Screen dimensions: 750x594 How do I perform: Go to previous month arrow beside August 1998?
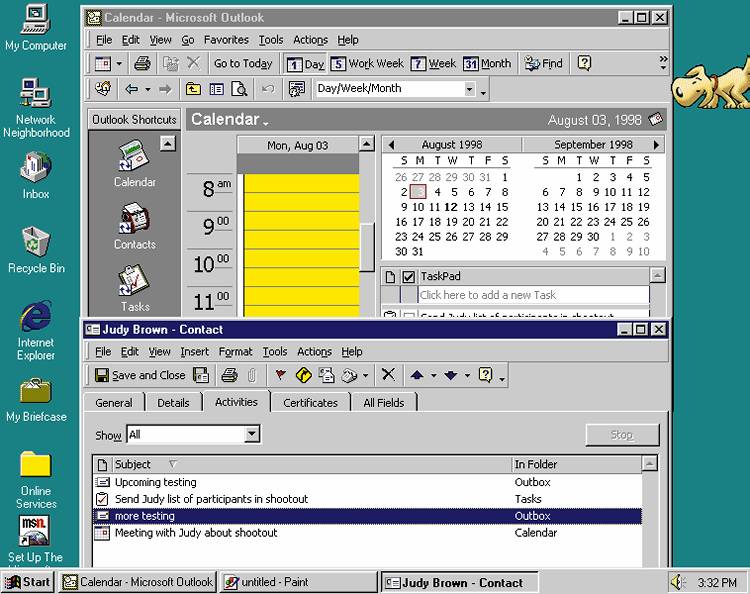click(391, 144)
